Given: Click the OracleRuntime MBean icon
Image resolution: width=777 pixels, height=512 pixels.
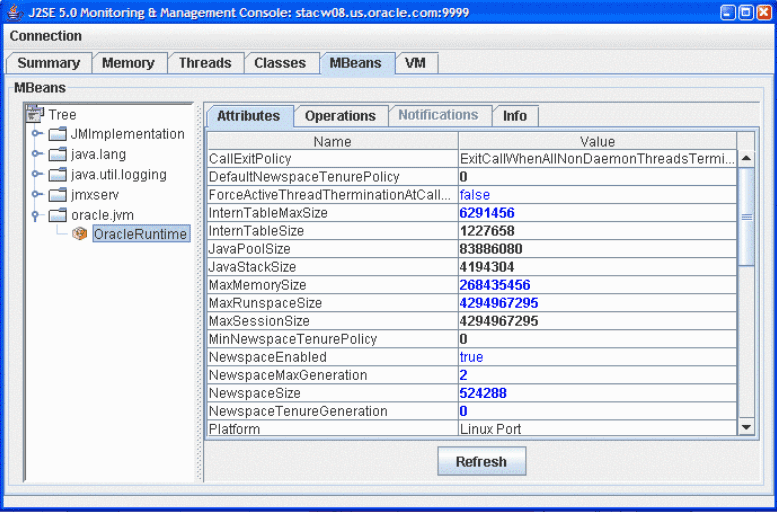Looking at the screenshot, I should pos(80,235).
